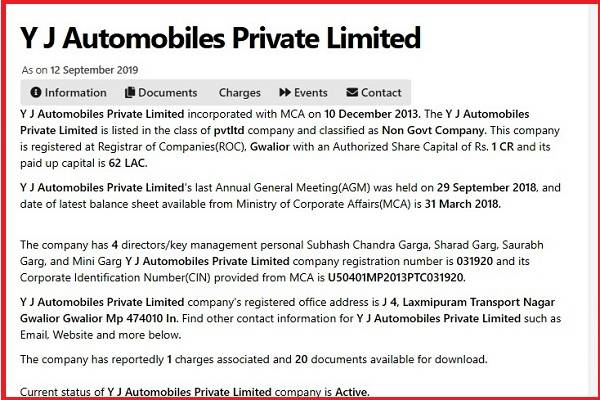Image resolution: width=600 pixels, height=400 pixels.
Task: Click the registered address 'J 4, Laxmipuram Transport Nagar'
Action: pos(468,302)
